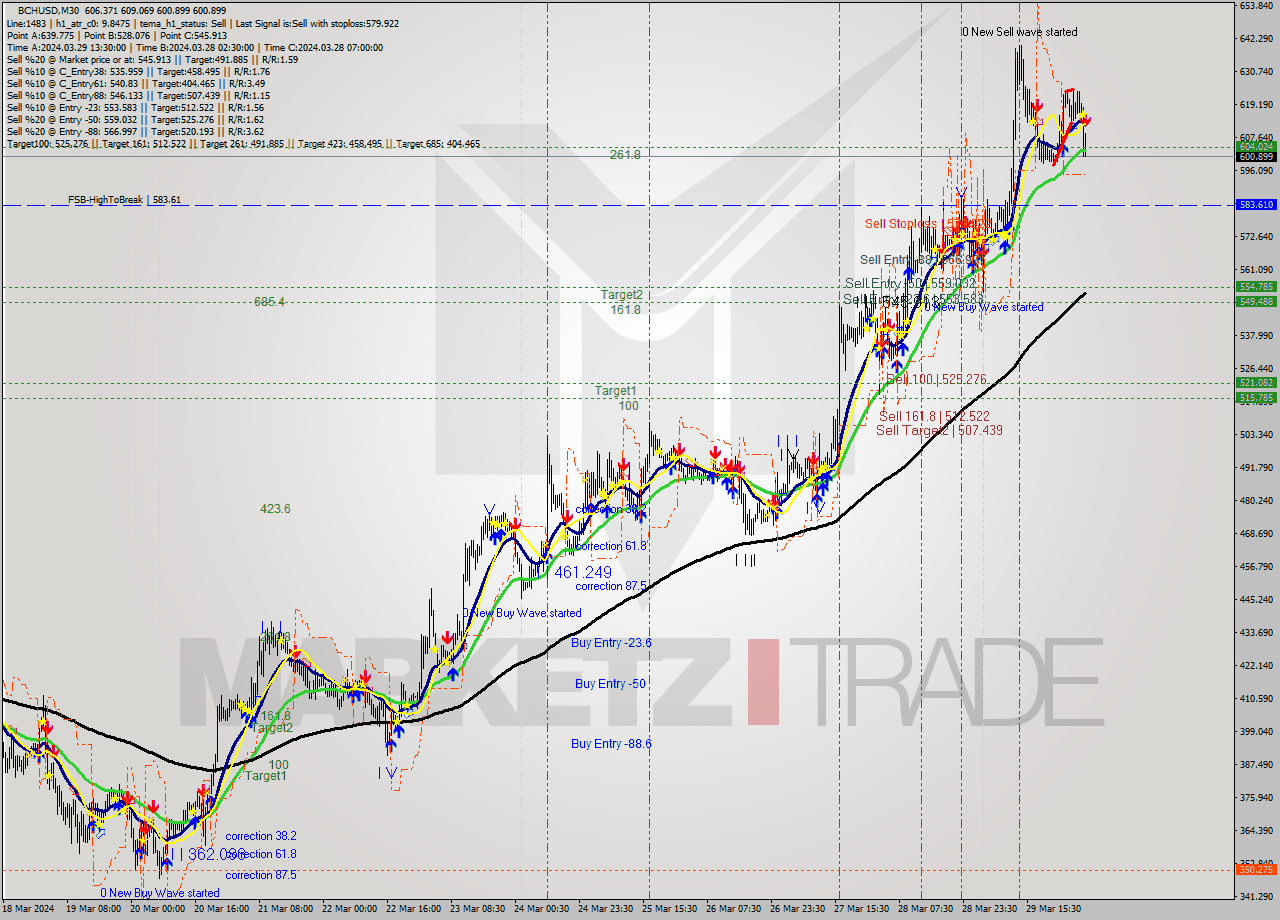Click the green 261.8 Fibonacci label

tap(625, 155)
